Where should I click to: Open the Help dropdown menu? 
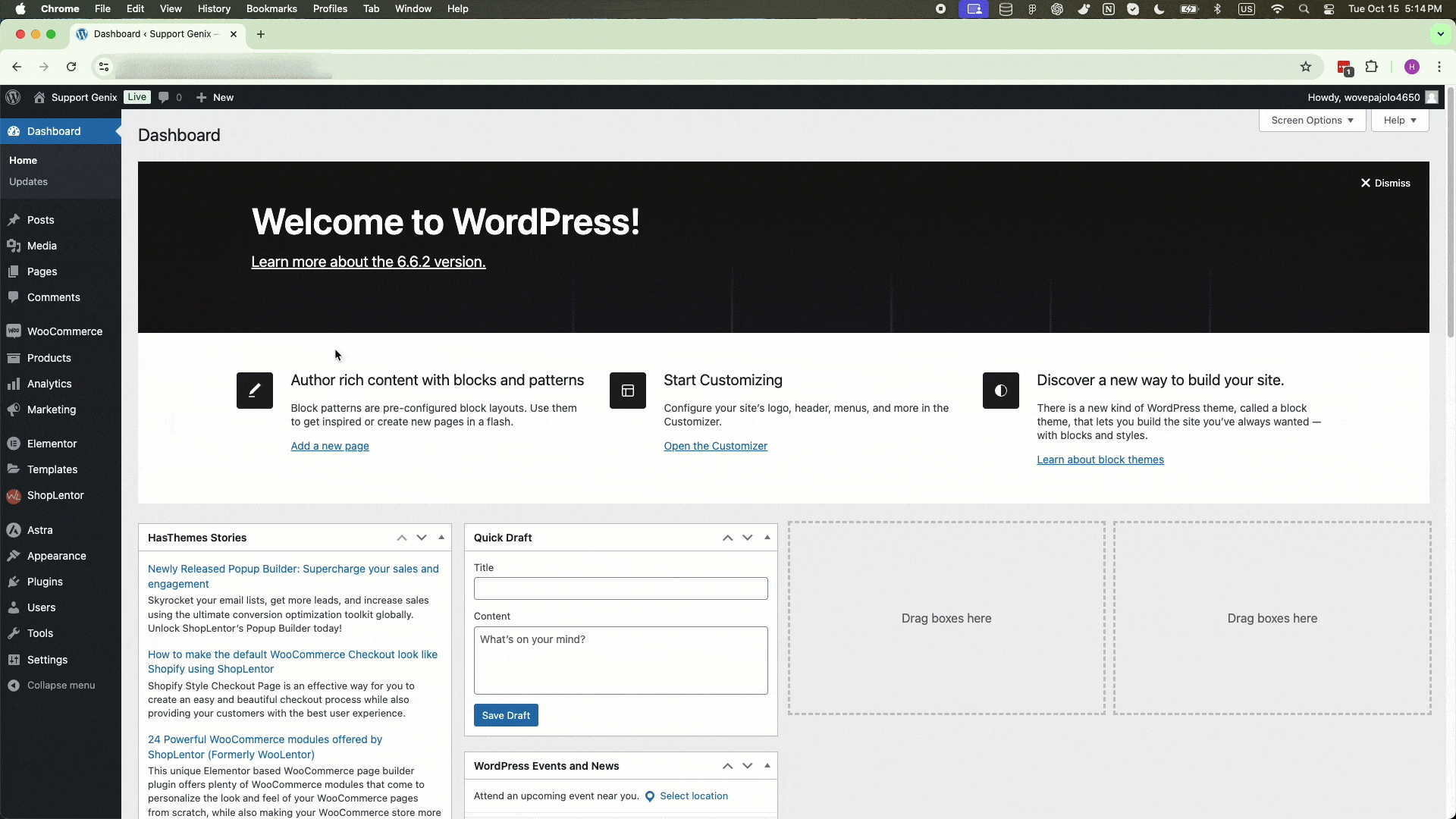pyautogui.click(x=1399, y=120)
